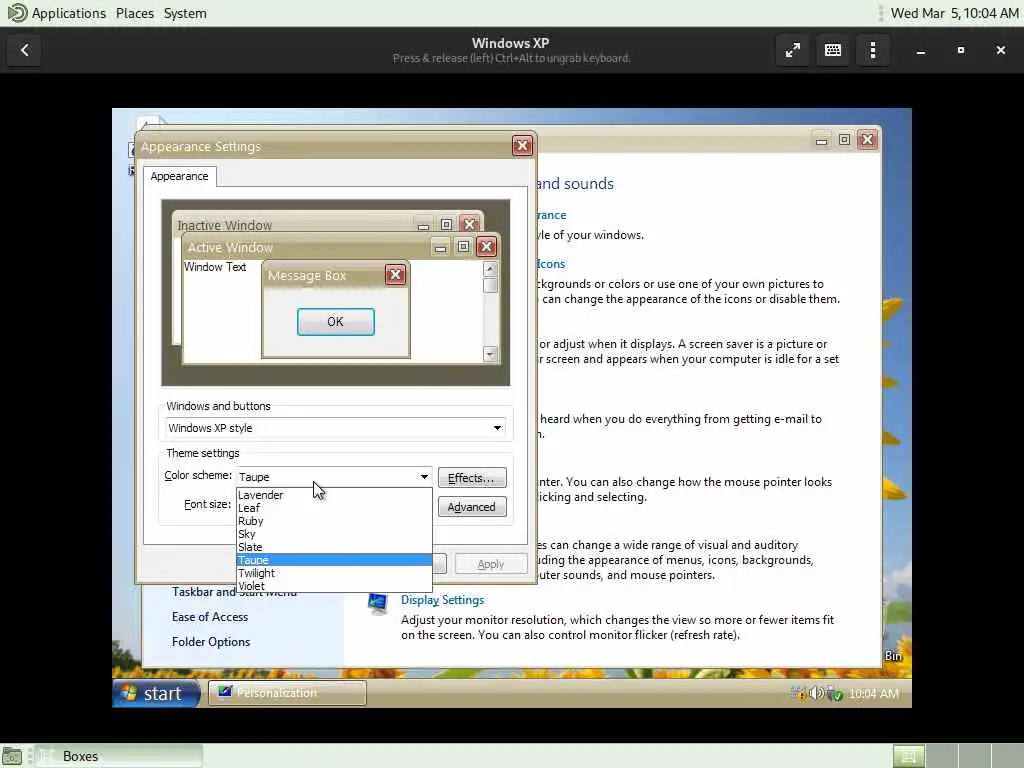Click preview Inactive Window minimize icon
The width and height of the screenshot is (1024, 768).
tap(423, 225)
